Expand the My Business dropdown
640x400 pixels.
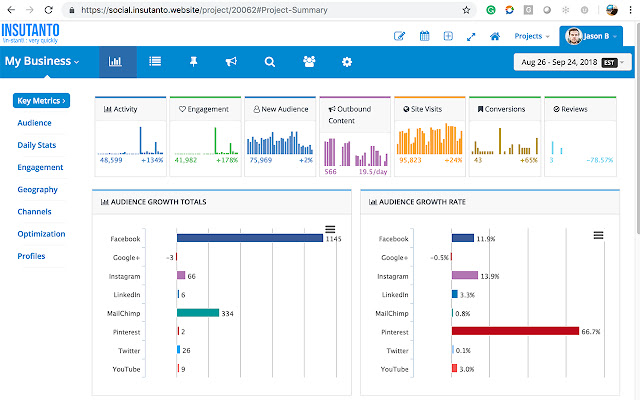point(42,61)
